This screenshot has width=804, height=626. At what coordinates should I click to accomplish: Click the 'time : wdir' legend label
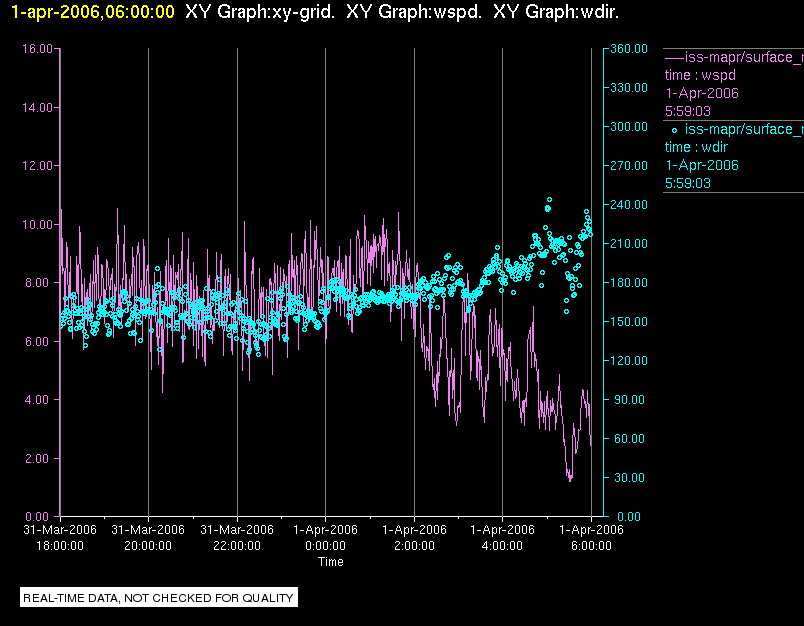coord(696,147)
